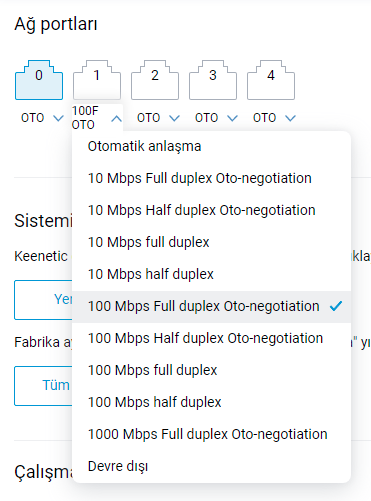The height and width of the screenshot is (501, 371).
Task: Expand the OTO dropdown under port 0
Action: [x=42, y=118]
